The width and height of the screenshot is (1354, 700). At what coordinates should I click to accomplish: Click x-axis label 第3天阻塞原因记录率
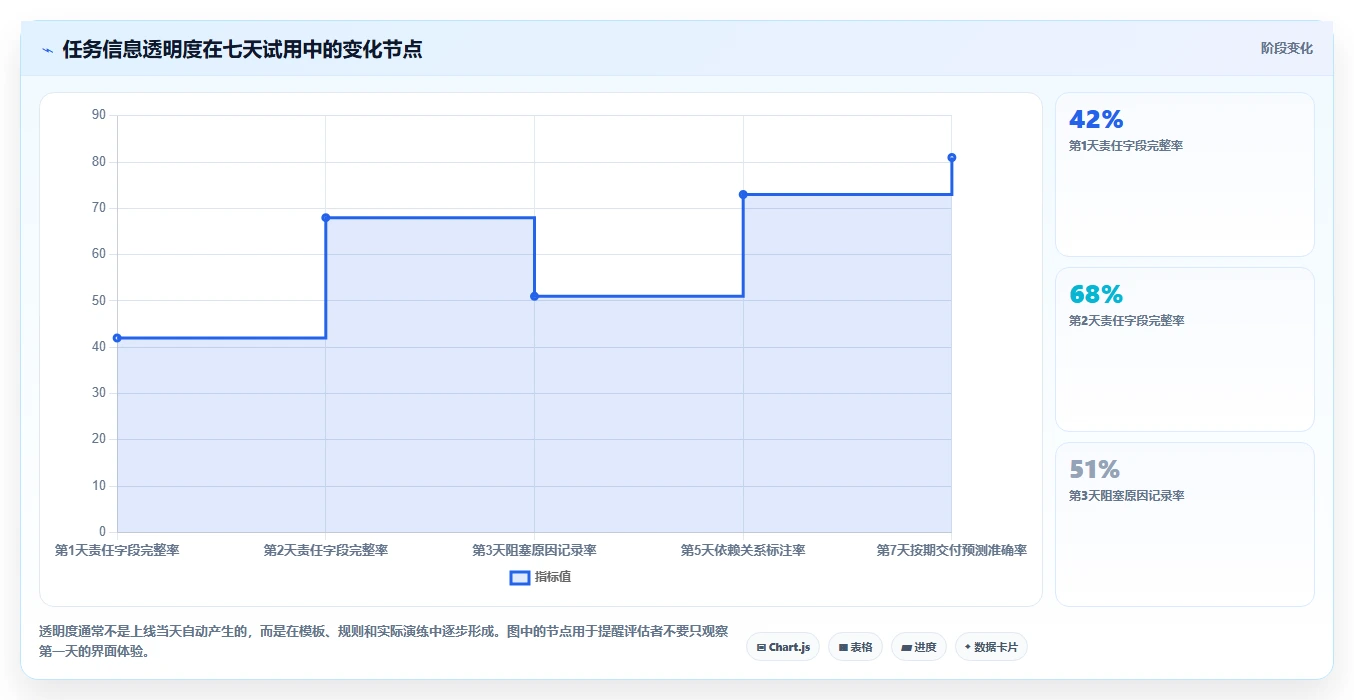click(534, 550)
